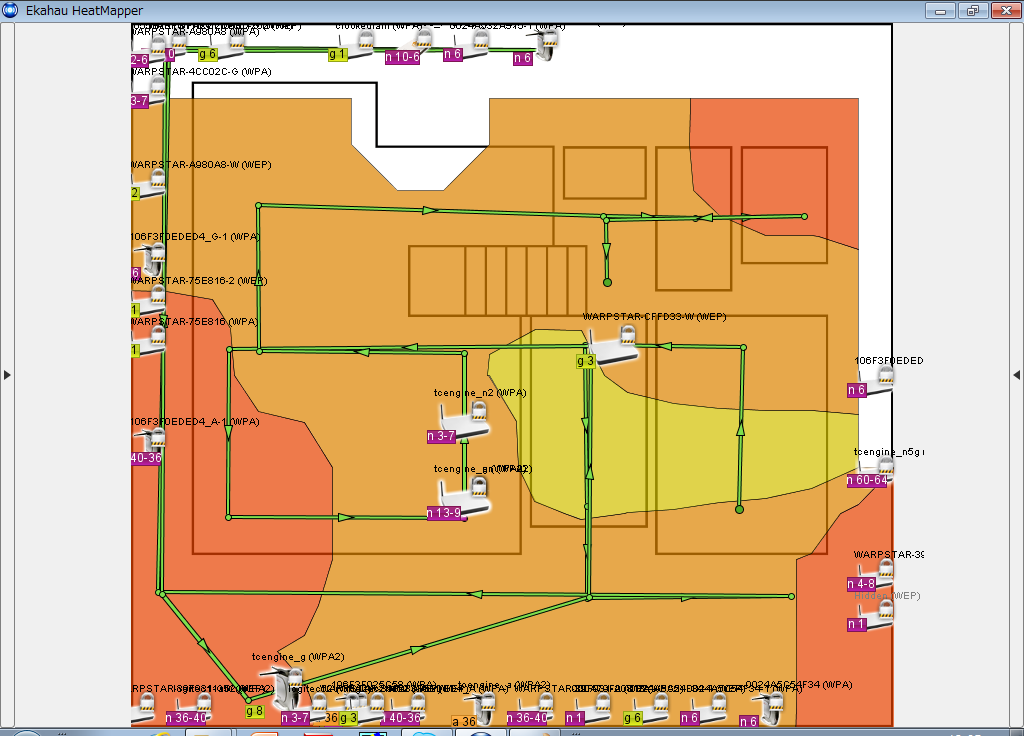Select the n 60-64 channel badge

tap(867, 480)
